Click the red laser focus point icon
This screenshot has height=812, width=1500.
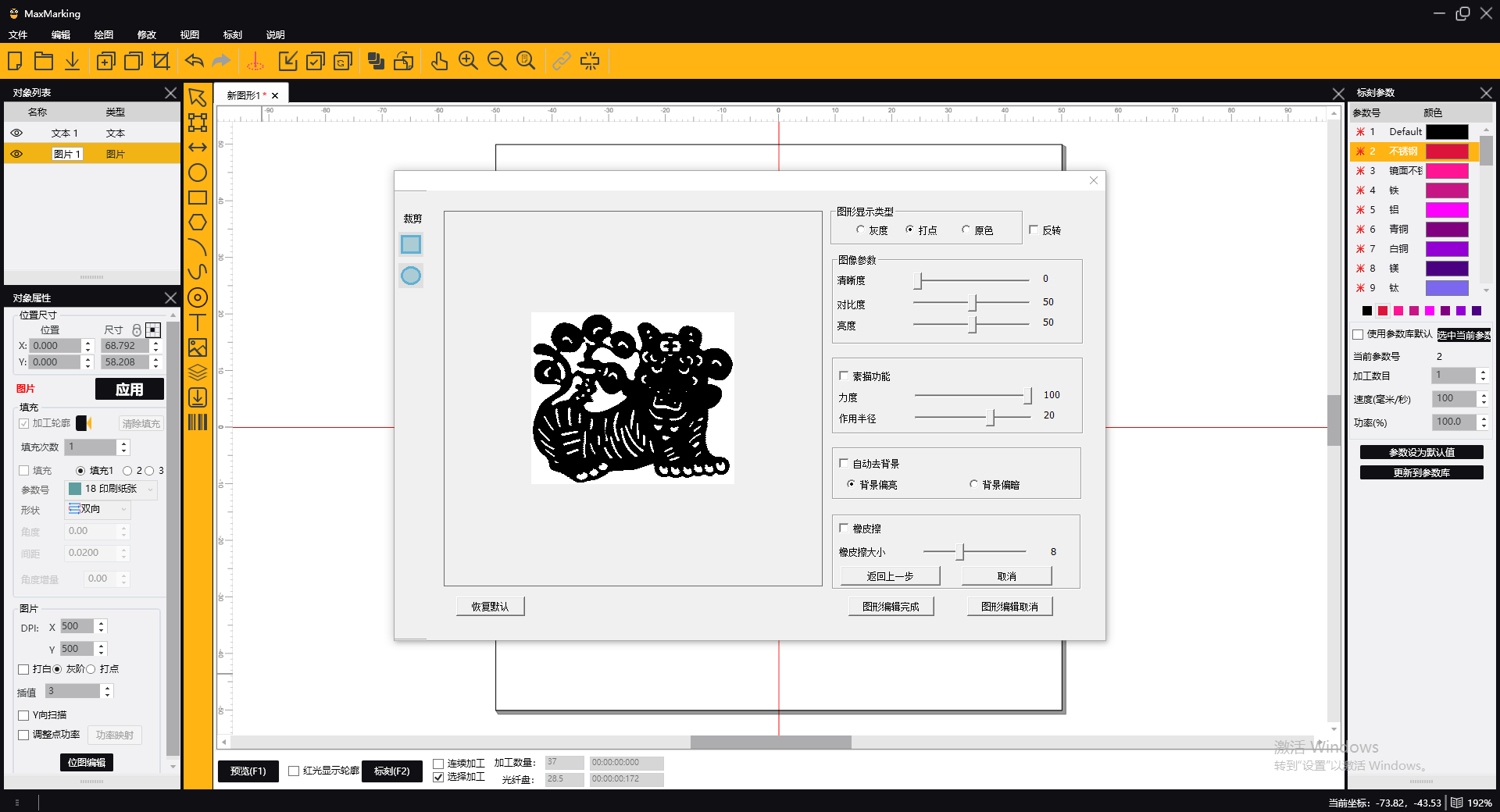(x=255, y=61)
